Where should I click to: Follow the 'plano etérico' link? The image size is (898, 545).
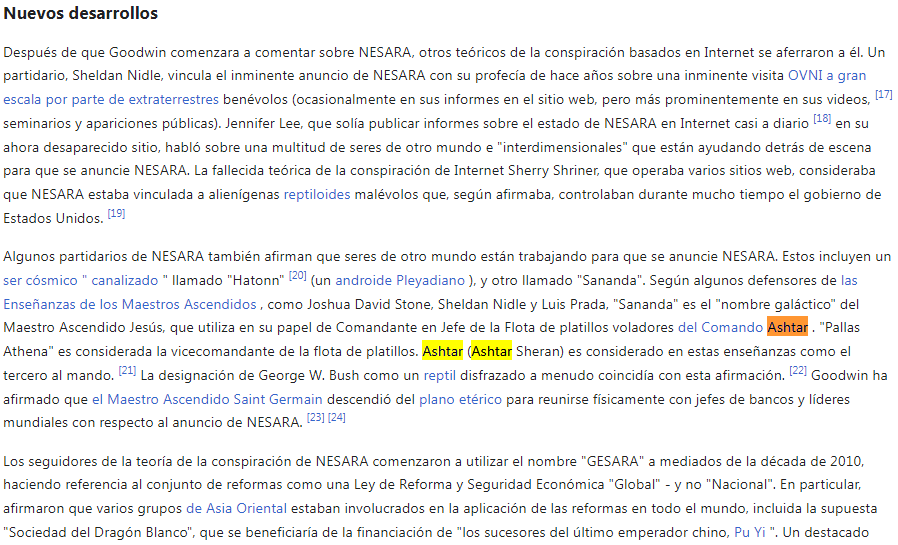pos(460,400)
